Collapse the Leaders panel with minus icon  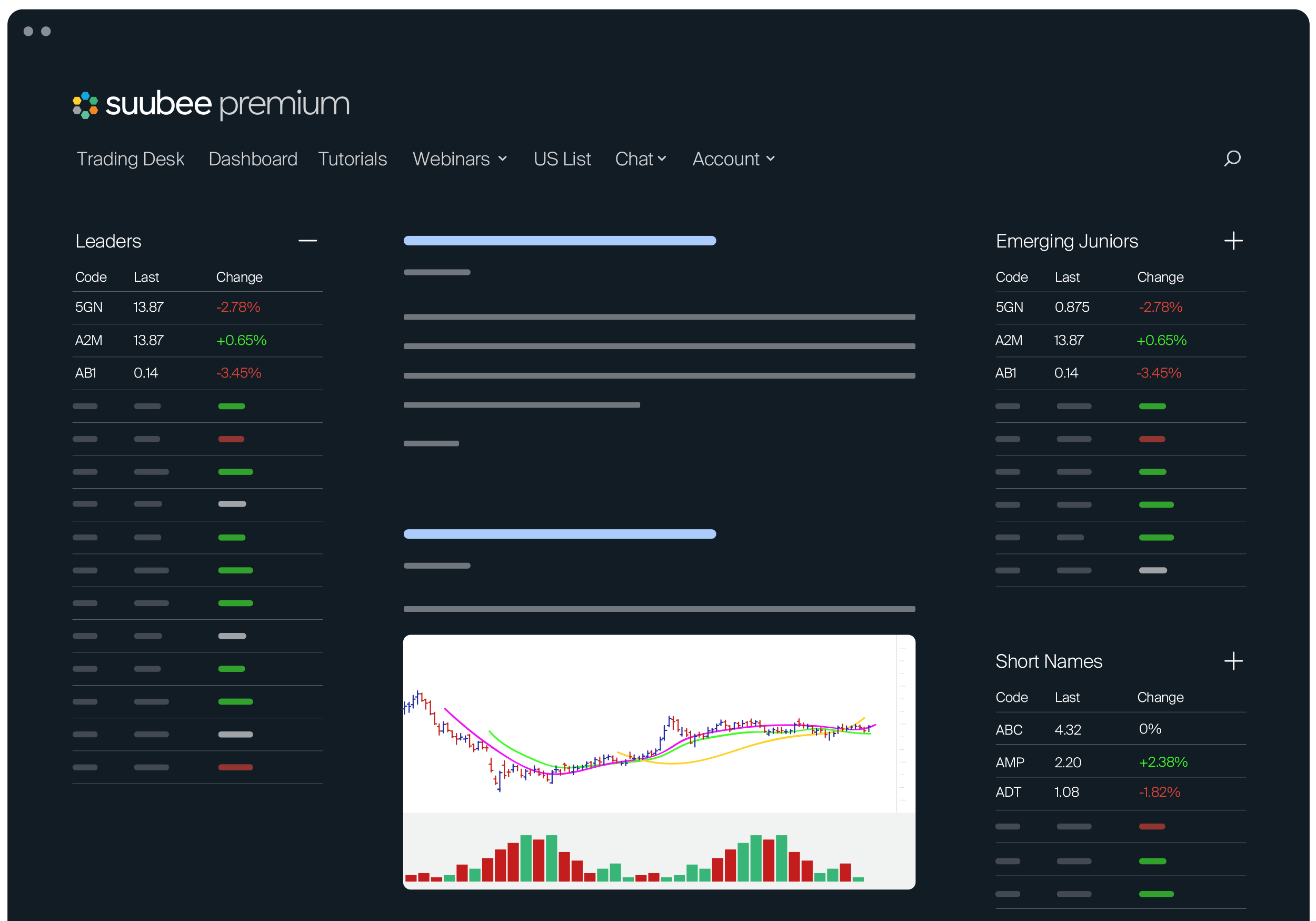[x=308, y=241]
